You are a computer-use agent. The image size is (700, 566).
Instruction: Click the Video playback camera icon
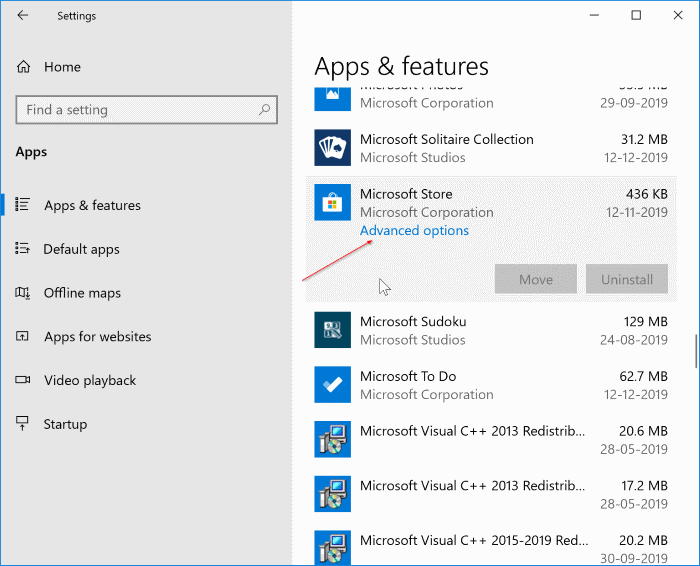coord(22,380)
